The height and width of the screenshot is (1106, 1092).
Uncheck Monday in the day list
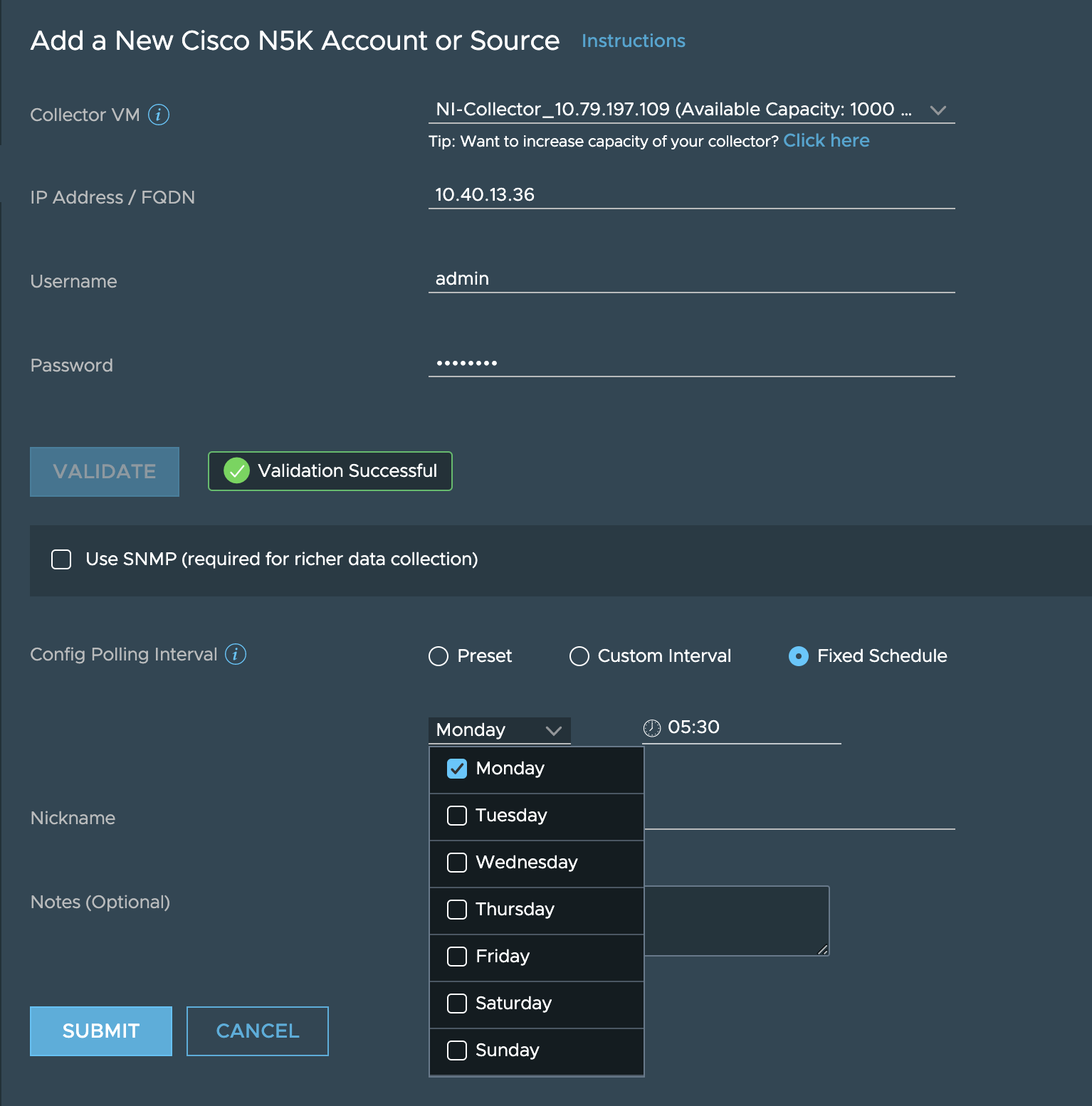tap(457, 769)
